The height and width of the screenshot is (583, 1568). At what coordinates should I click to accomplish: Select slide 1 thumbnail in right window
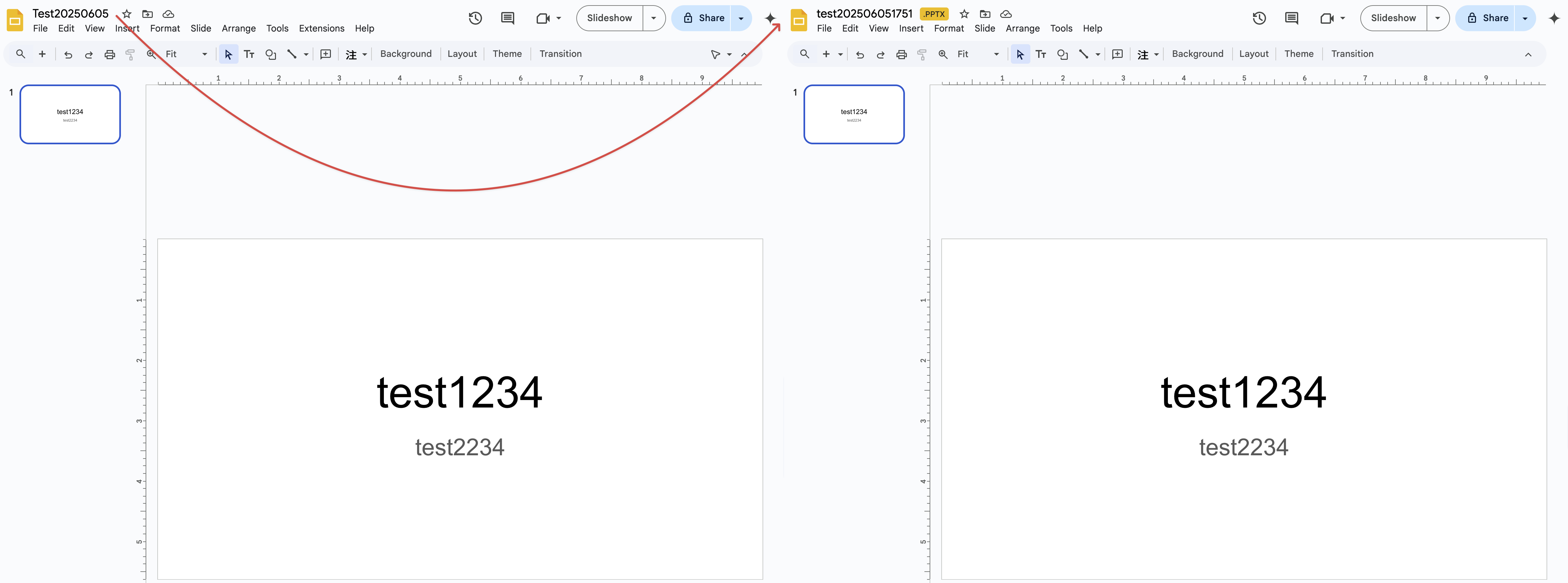[854, 114]
